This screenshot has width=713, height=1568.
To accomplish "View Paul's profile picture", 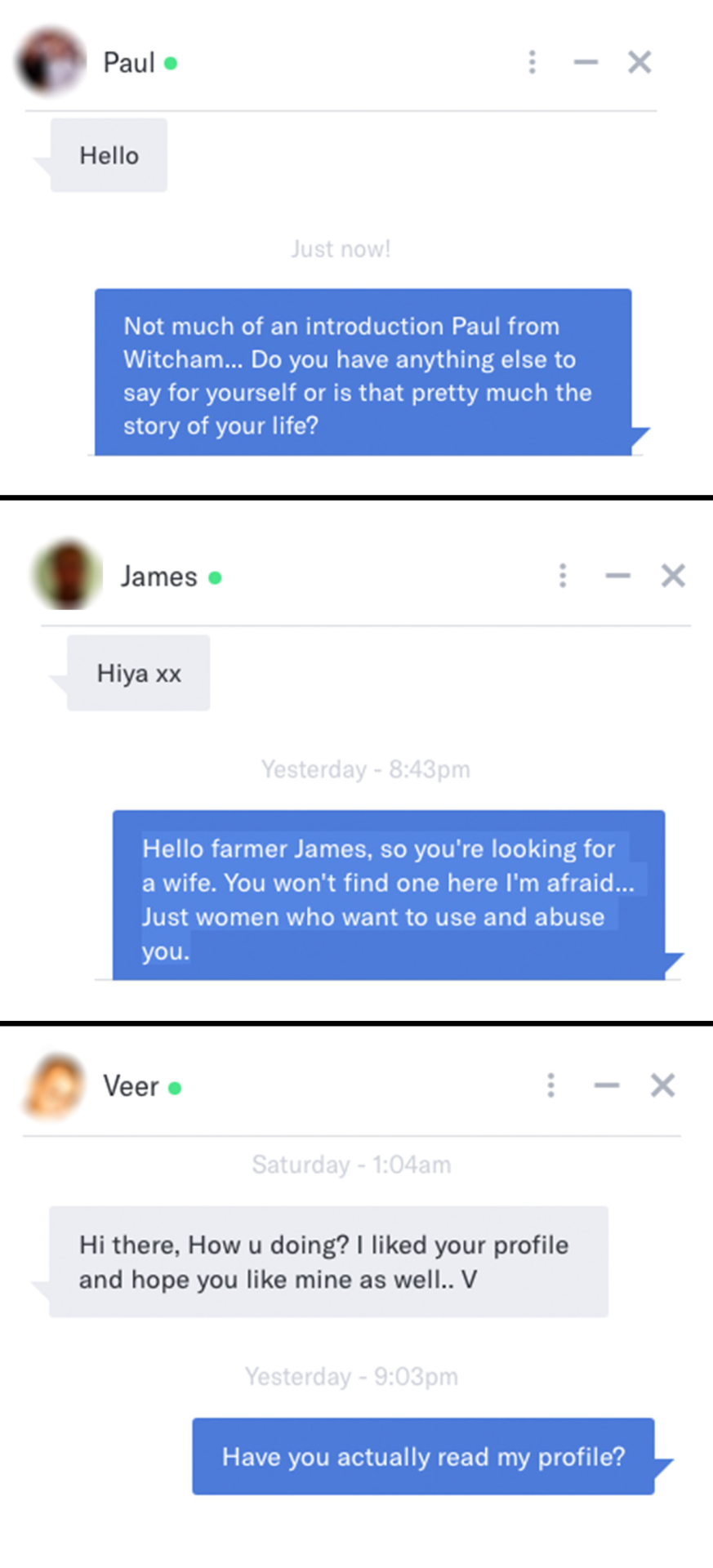I will [51, 62].
